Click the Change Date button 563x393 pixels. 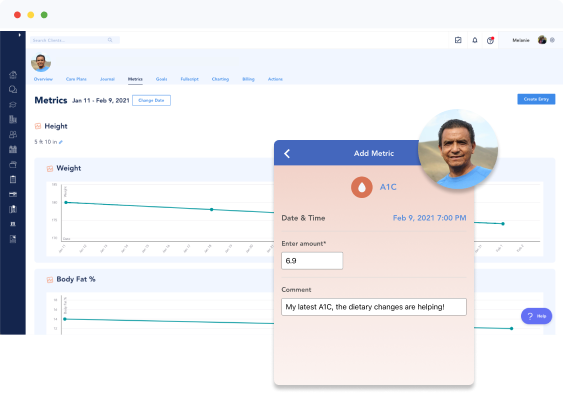(x=151, y=100)
